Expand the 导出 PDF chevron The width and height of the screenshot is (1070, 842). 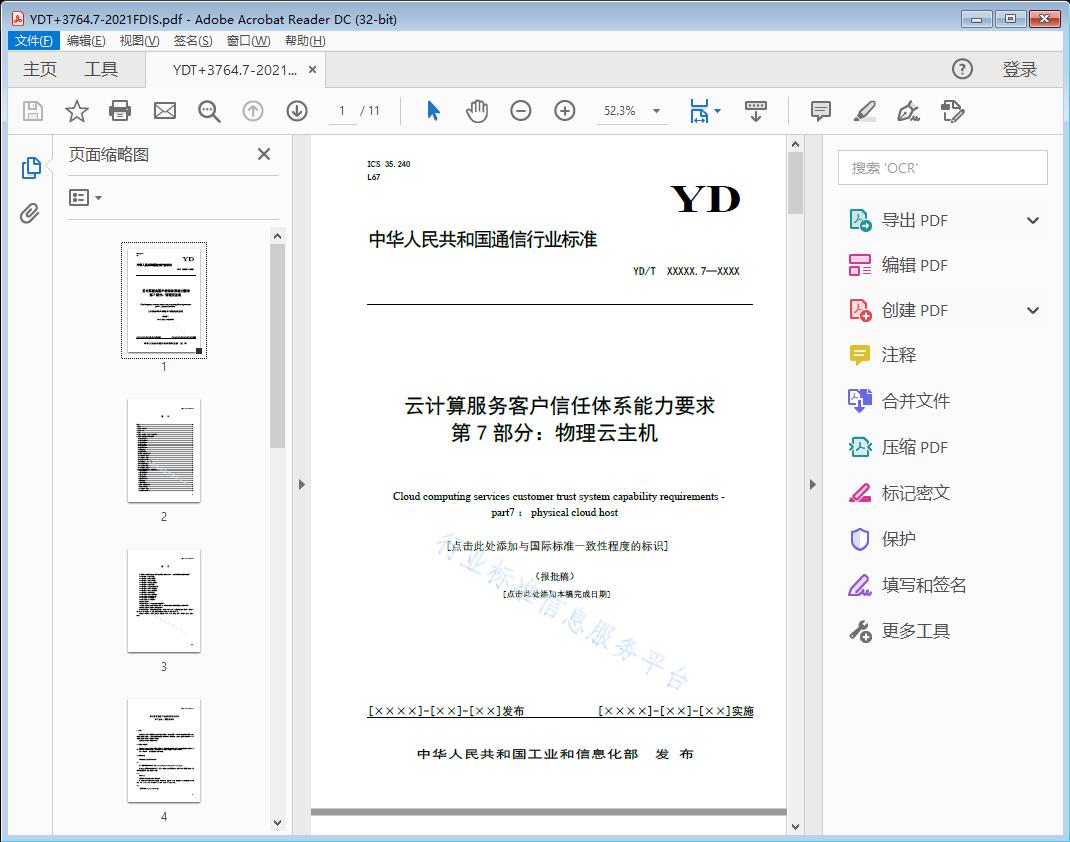point(1033,219)
